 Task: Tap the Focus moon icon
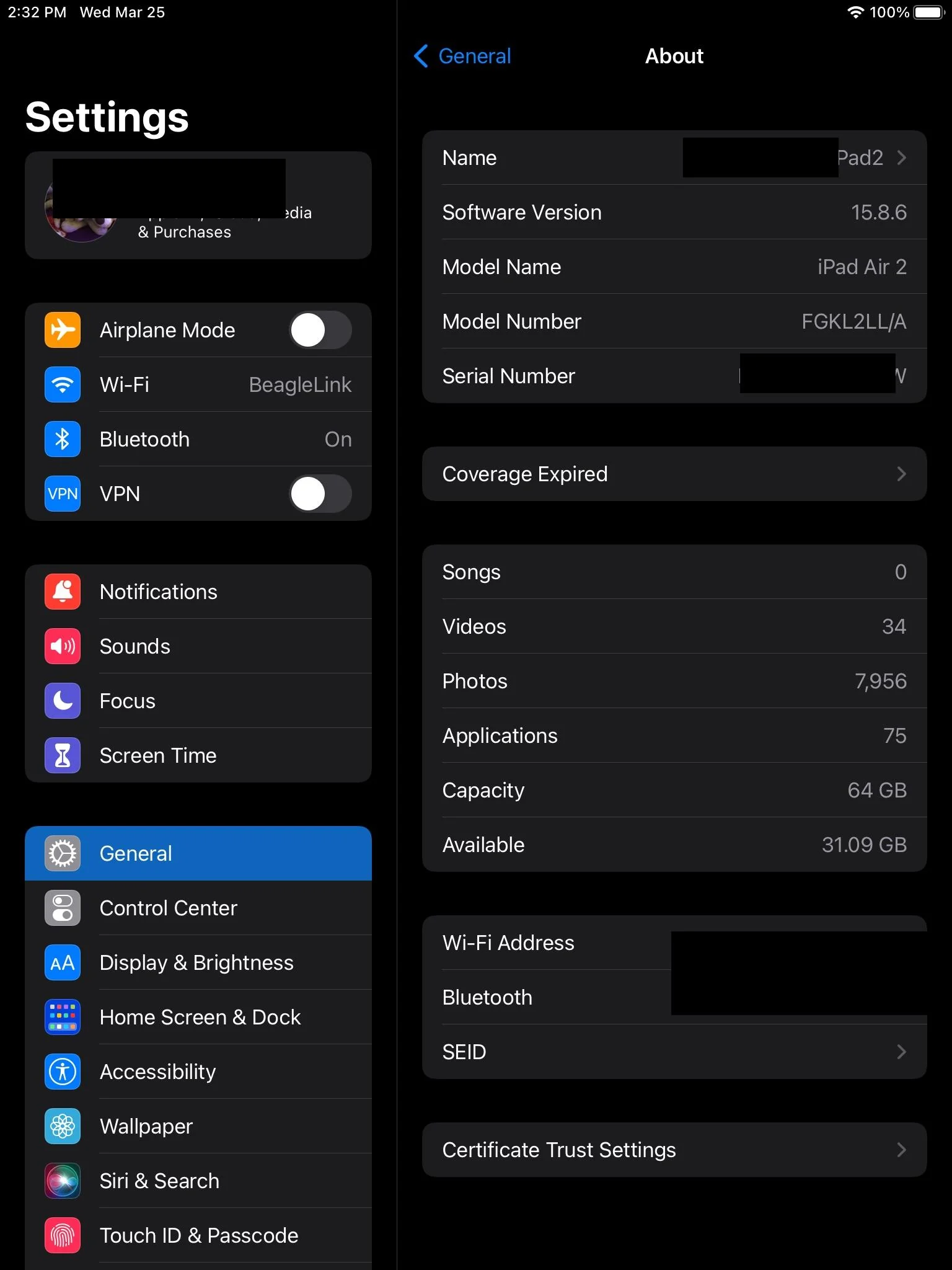[63, 701]
